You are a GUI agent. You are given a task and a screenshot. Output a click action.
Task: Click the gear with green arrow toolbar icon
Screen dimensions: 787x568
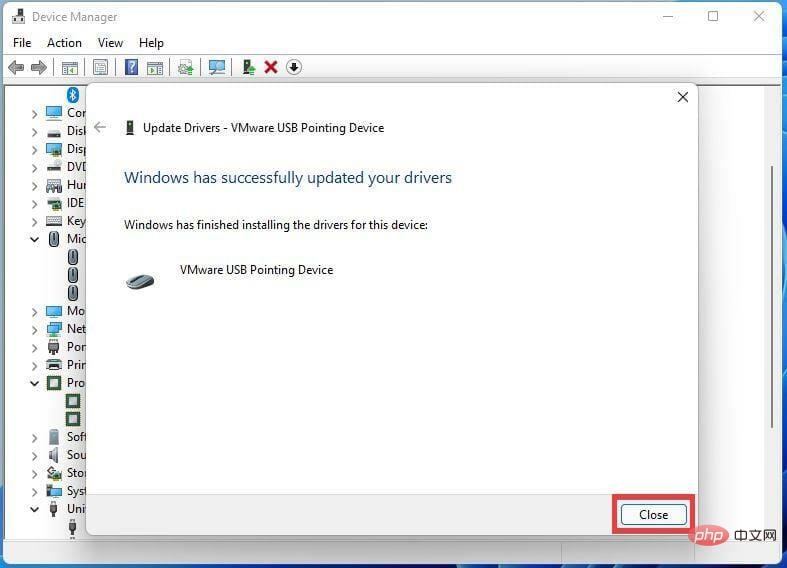(186, 67)
